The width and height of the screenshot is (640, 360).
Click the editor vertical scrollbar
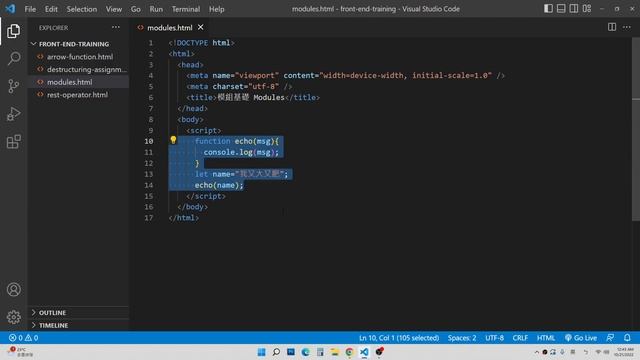pos(636,129)
